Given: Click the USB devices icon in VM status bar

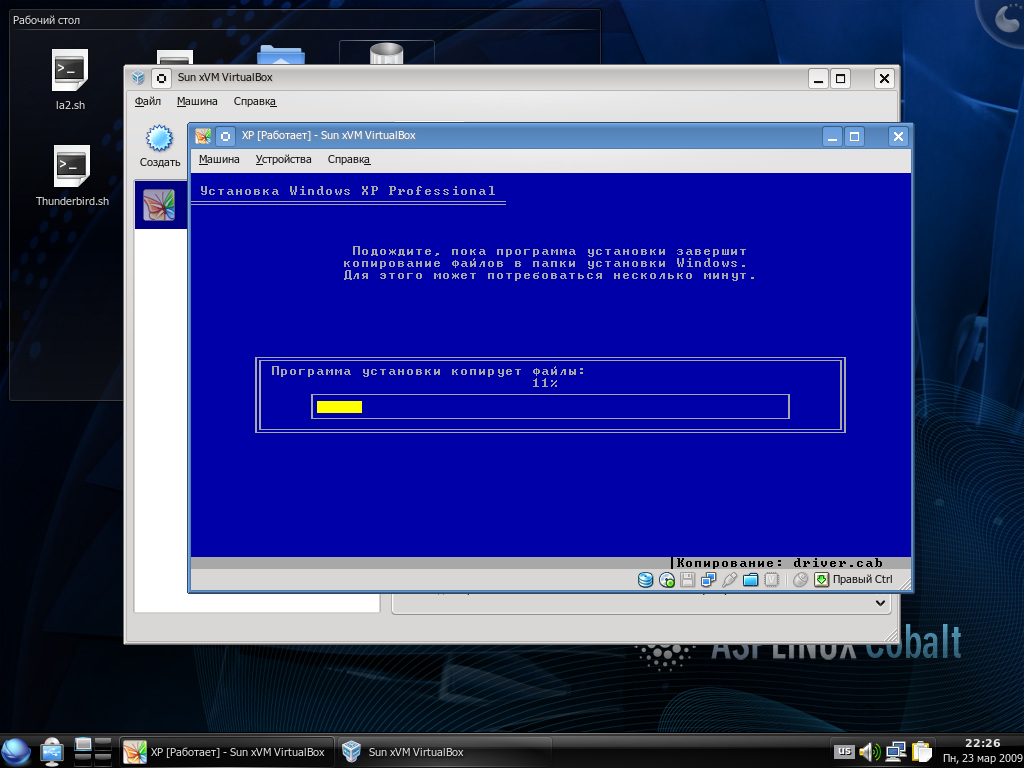Looking at the screenshot, I should [729, 579].
